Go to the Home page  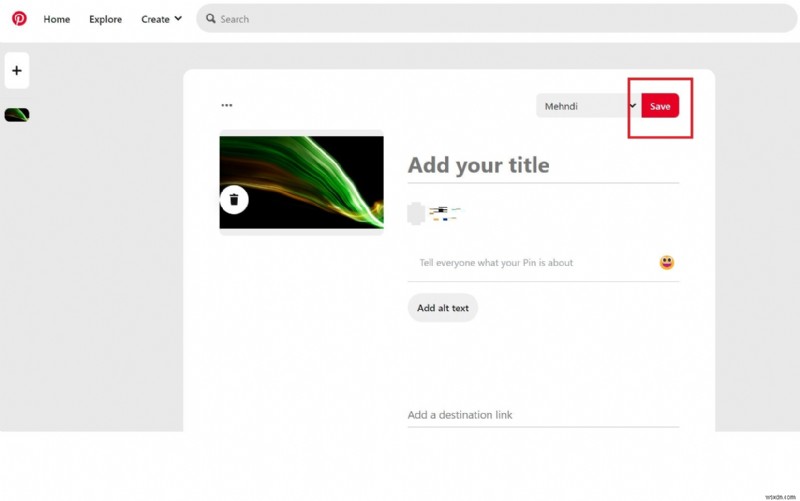click(57, 19)
